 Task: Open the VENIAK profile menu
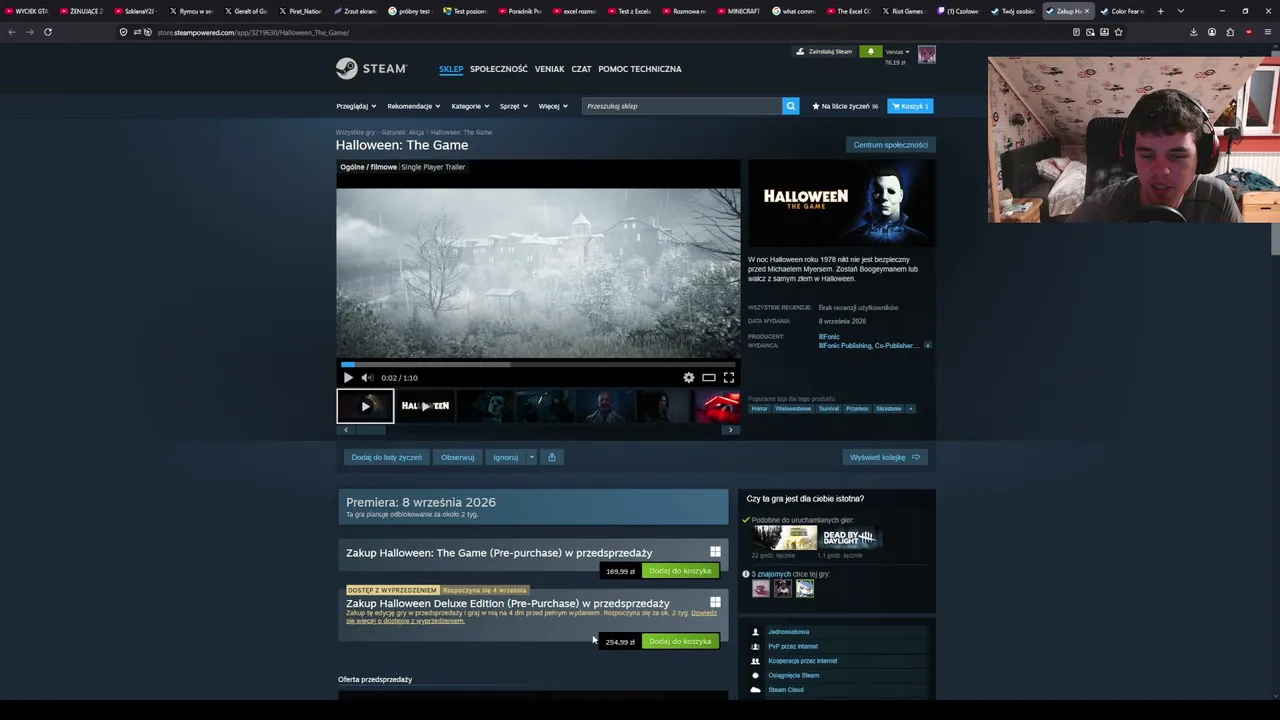549,69
